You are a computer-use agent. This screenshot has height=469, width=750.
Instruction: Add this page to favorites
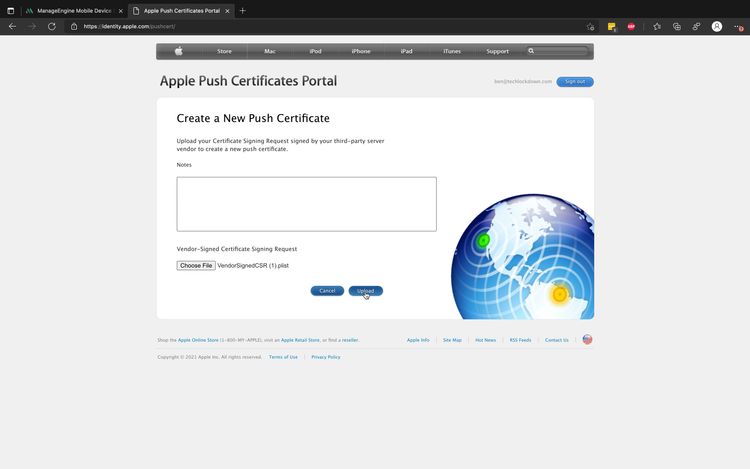pyautogui.click(x=591, y=27)
